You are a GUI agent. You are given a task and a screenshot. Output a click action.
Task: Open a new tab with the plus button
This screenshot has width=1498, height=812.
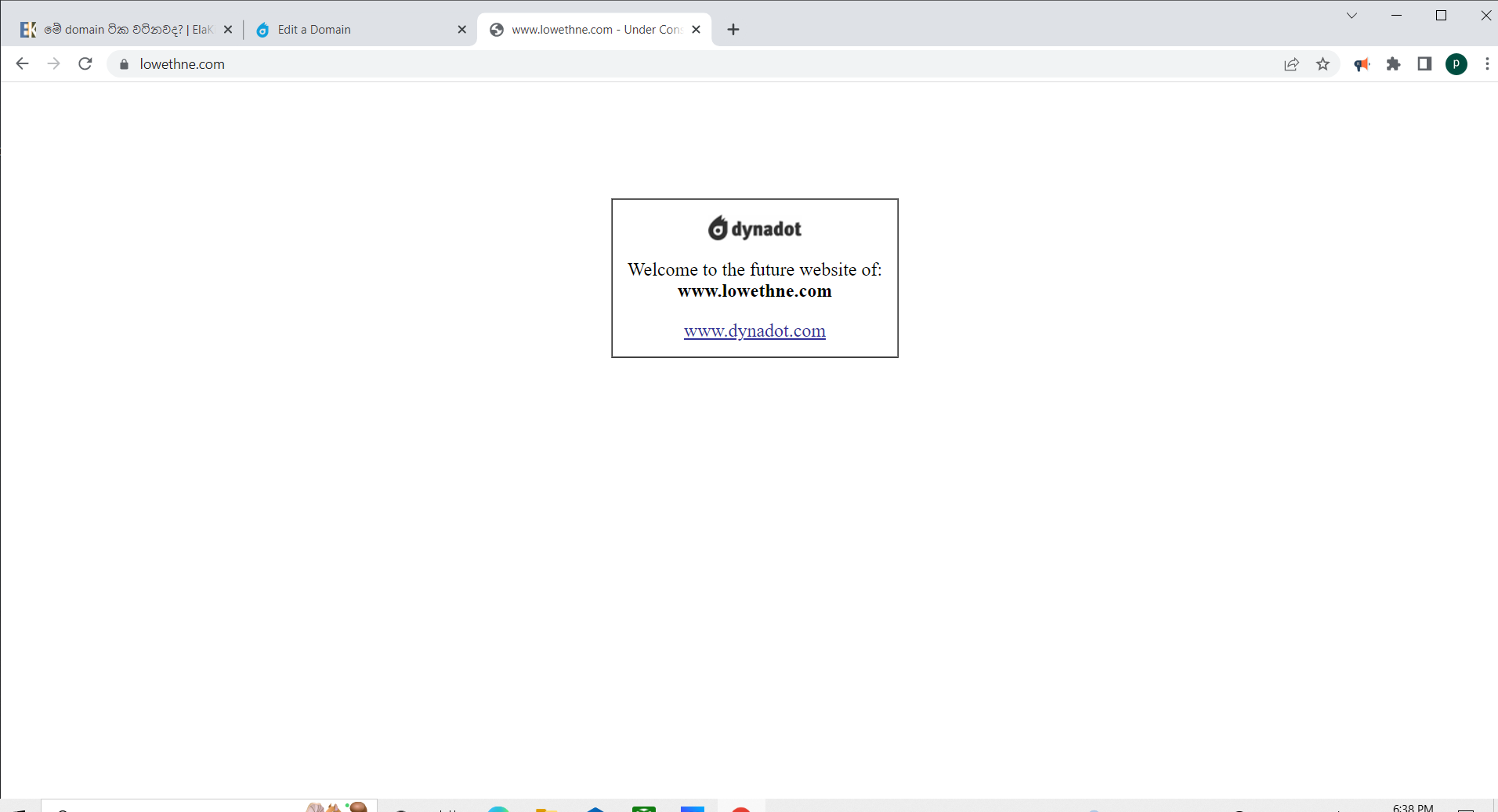[733, 30]
